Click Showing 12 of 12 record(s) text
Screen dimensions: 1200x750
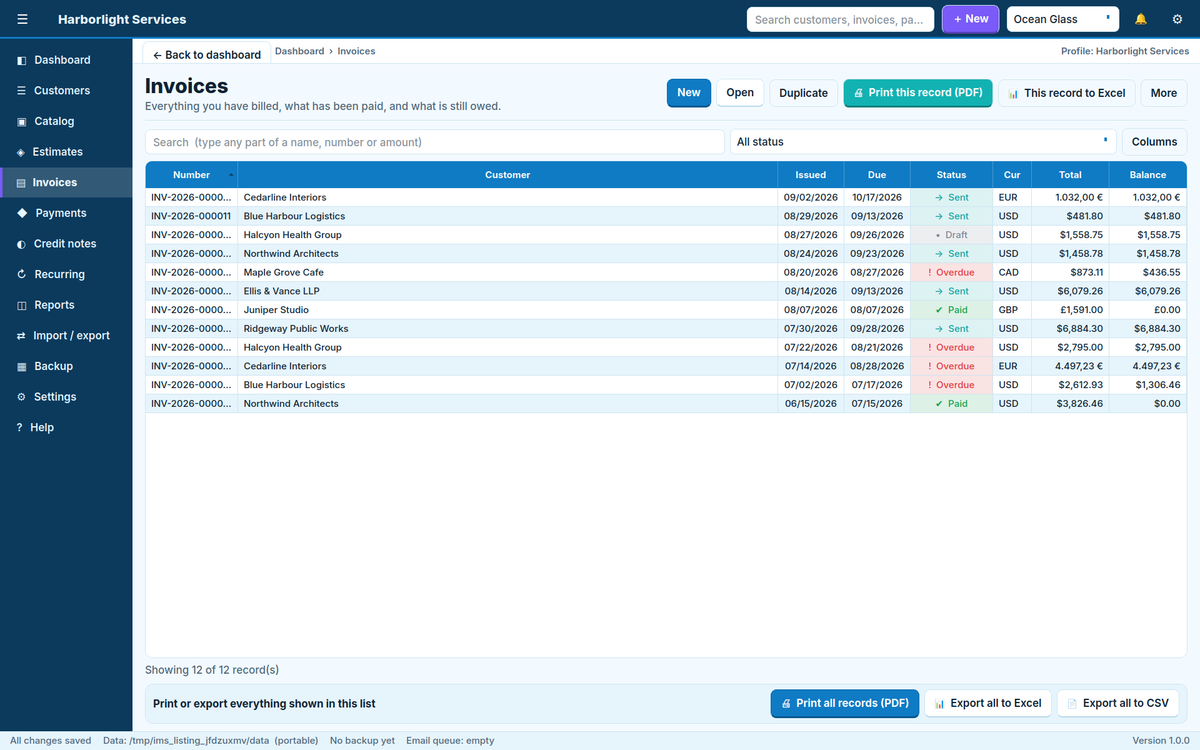(x=212, y=670)
